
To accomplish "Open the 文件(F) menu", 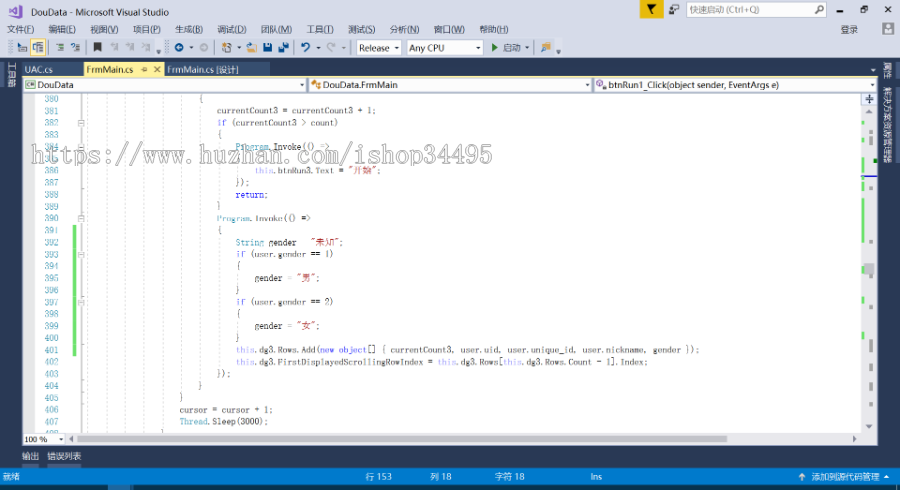I will point(21,29).
